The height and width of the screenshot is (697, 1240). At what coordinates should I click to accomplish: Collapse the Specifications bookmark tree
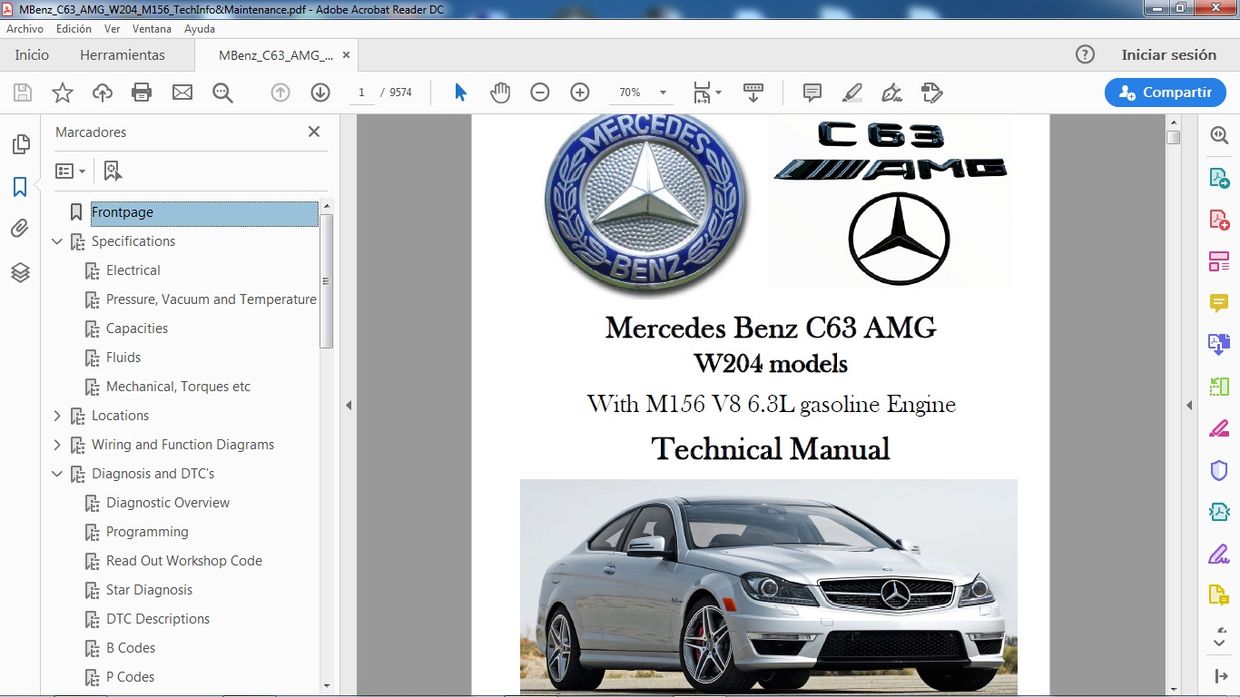tap(57, 241)
